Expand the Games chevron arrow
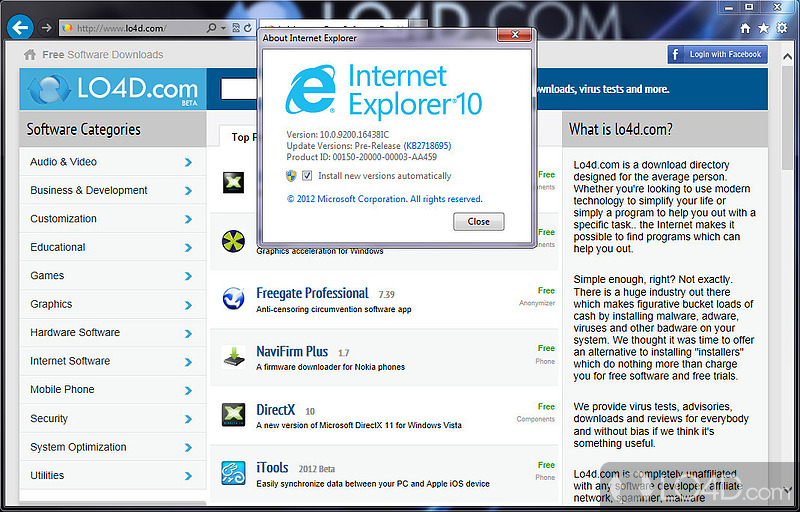Viewport: 800px width, 512px height. tap(188, 276)
